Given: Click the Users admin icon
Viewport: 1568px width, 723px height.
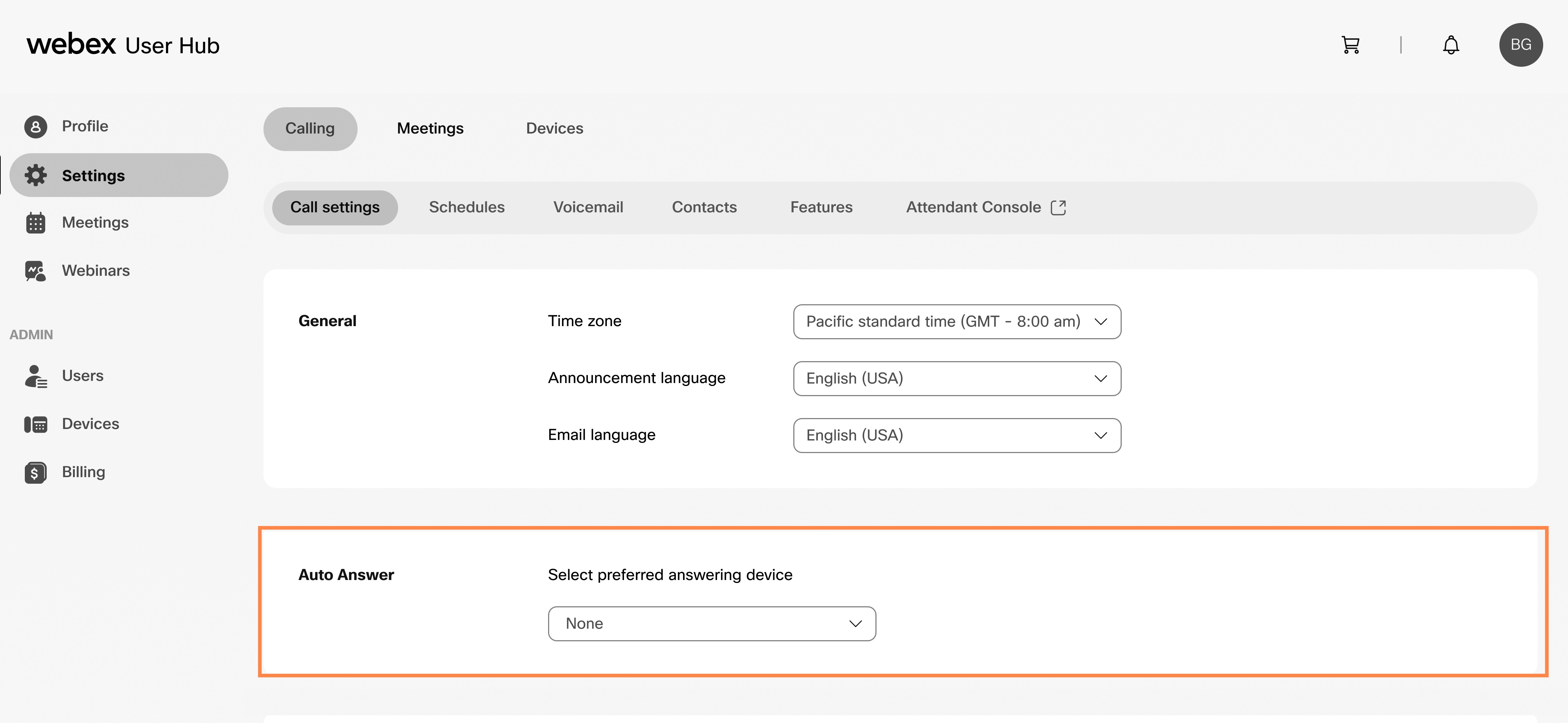Looking at the screenshot, I should point(35,376).
